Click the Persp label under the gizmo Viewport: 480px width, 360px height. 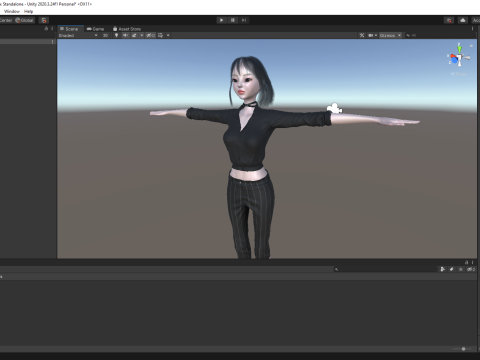click(459, 74)
